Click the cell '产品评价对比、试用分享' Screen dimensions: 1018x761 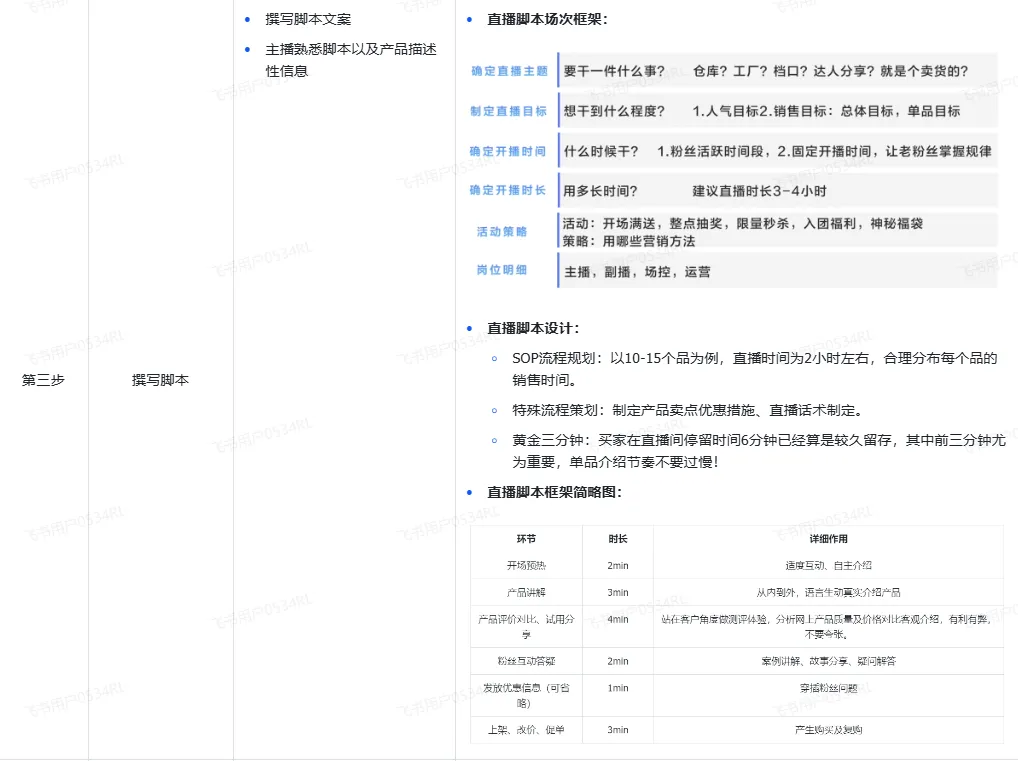pyautogui.click(x=527, y=627)
